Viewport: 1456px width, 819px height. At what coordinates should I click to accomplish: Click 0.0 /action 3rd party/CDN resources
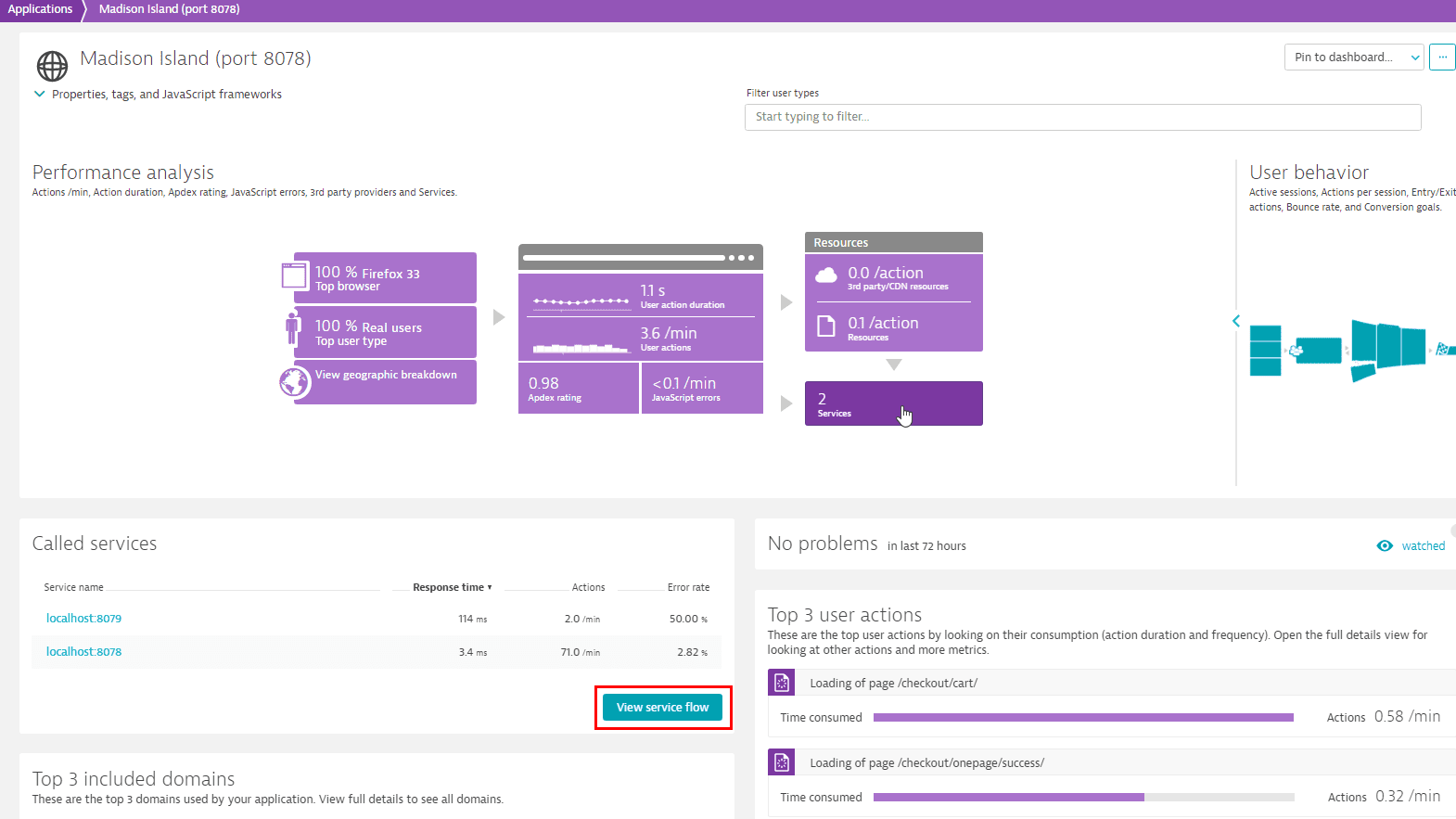pos(893,277)
